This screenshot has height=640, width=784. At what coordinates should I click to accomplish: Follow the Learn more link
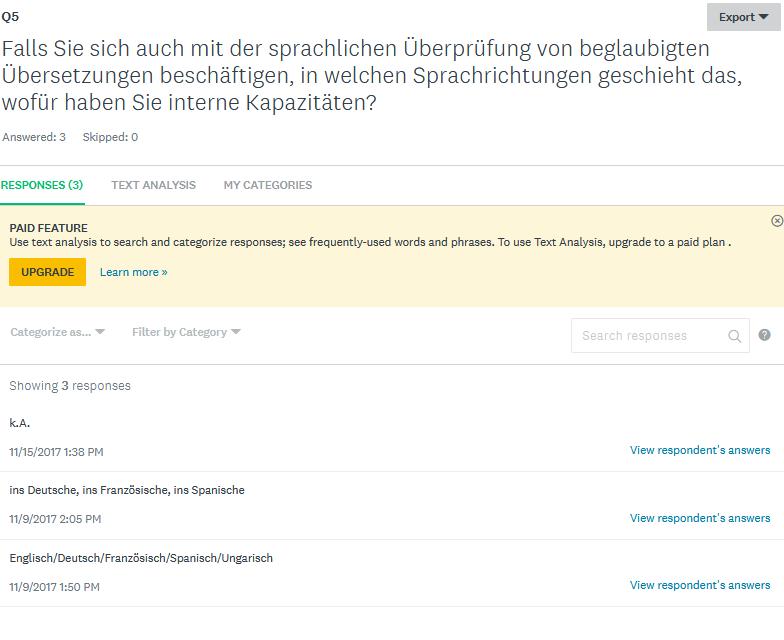(x=133, y=272)
